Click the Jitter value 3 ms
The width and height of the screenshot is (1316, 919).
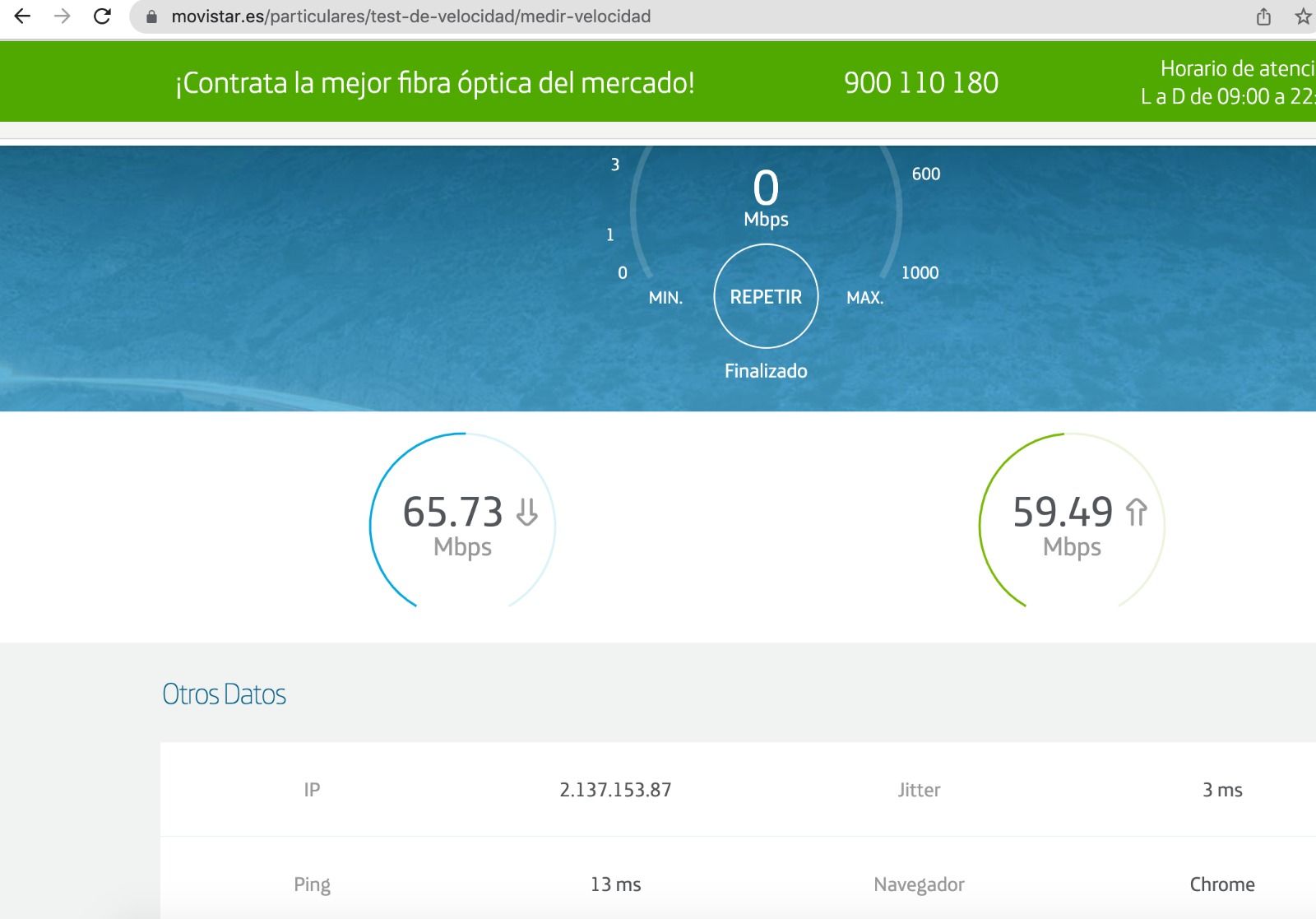coord(1222,790)
